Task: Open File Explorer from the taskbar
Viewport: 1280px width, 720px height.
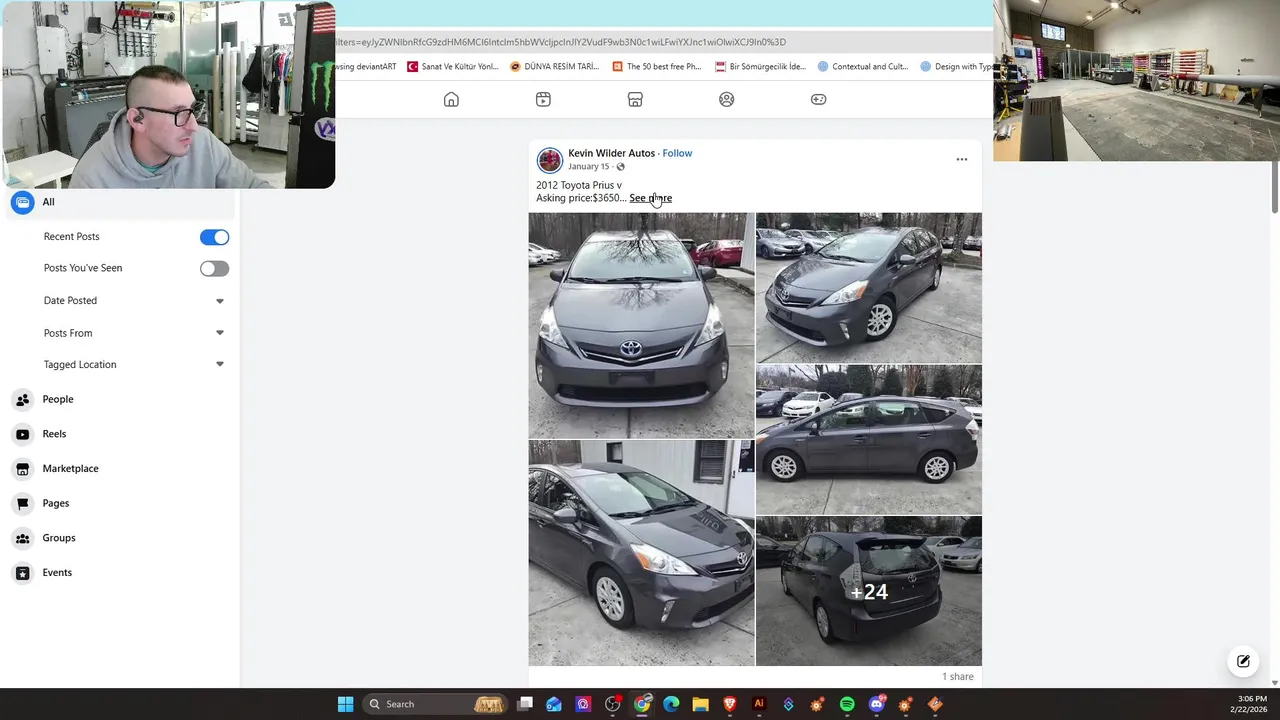Action: tap(700, 704)
